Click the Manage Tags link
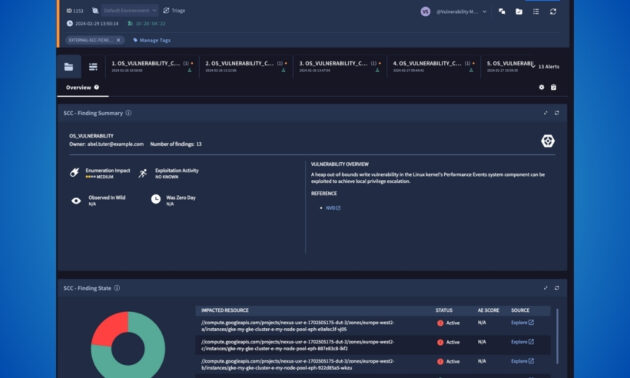 [152, 40]
